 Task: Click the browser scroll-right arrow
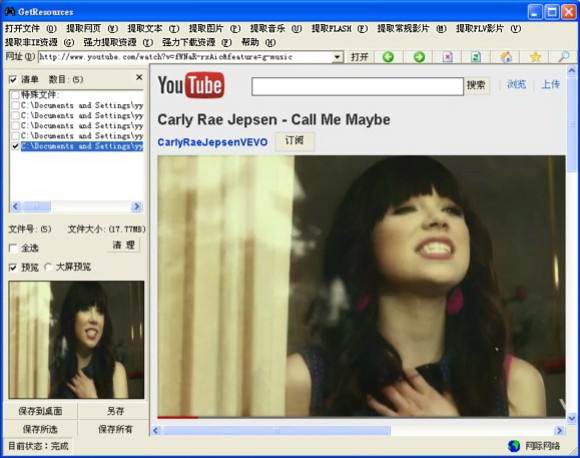[559, 431]
